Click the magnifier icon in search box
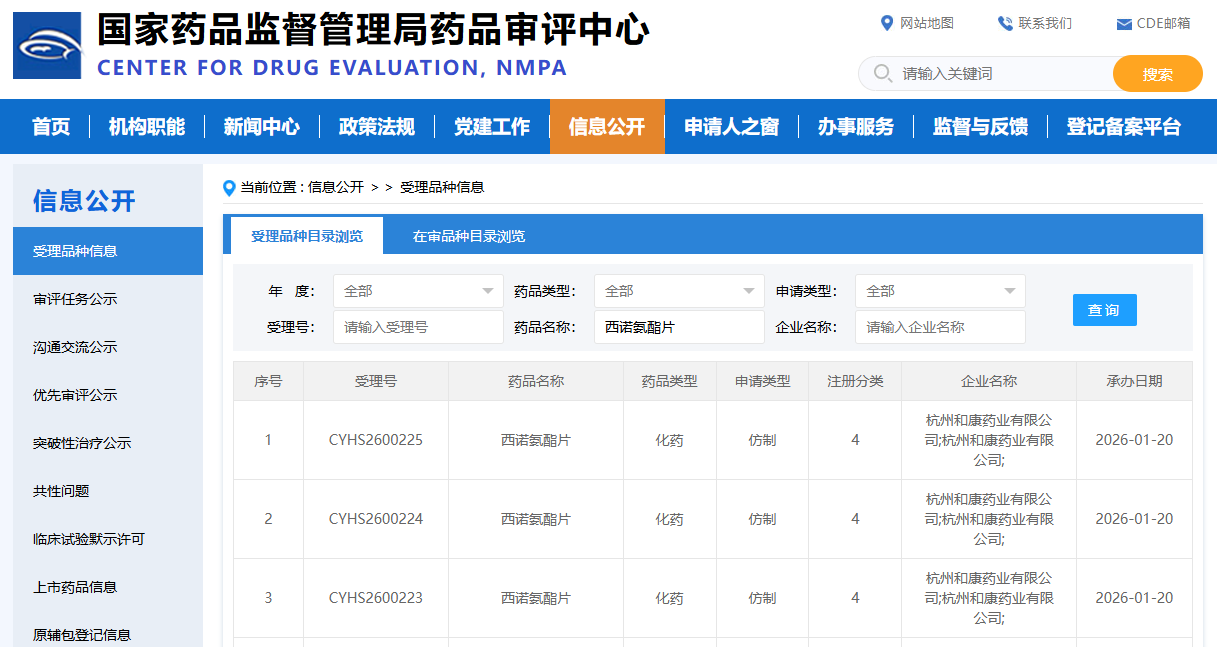The image size is (1217, 647). (x=882, y=73)
